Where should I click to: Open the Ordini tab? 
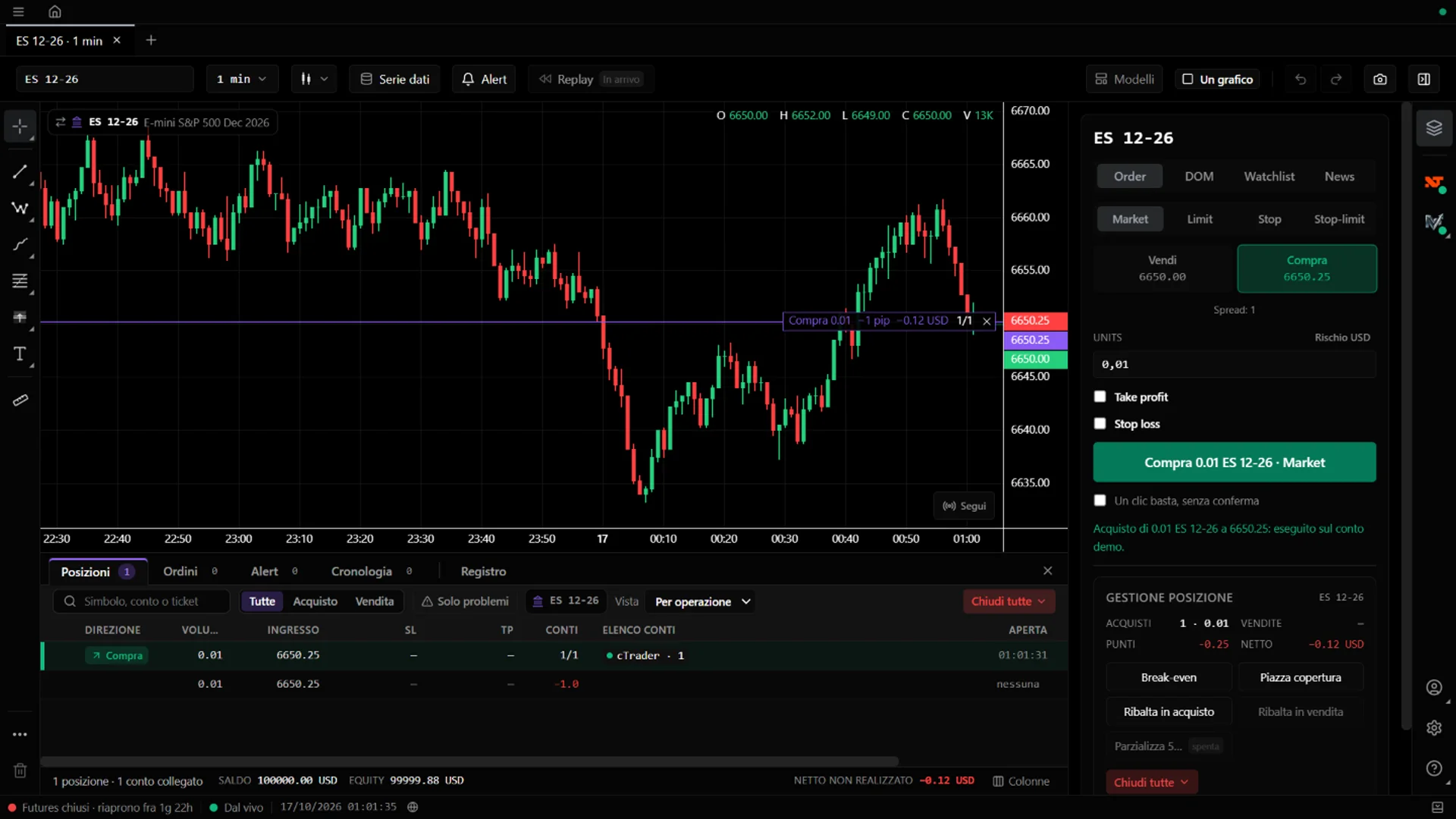(x=190, y=571)
